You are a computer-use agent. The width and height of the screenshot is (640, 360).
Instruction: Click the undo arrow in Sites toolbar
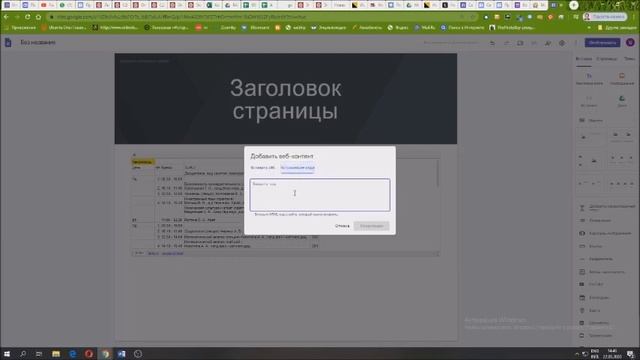point(492,43)
